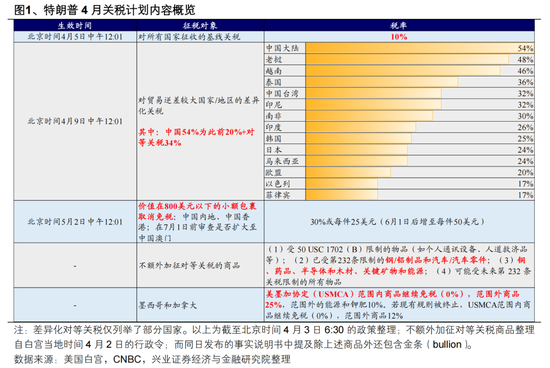Viewport: 550px width, 368px height.
Task: Click the 36% value for 泰国
Action: 525,82
